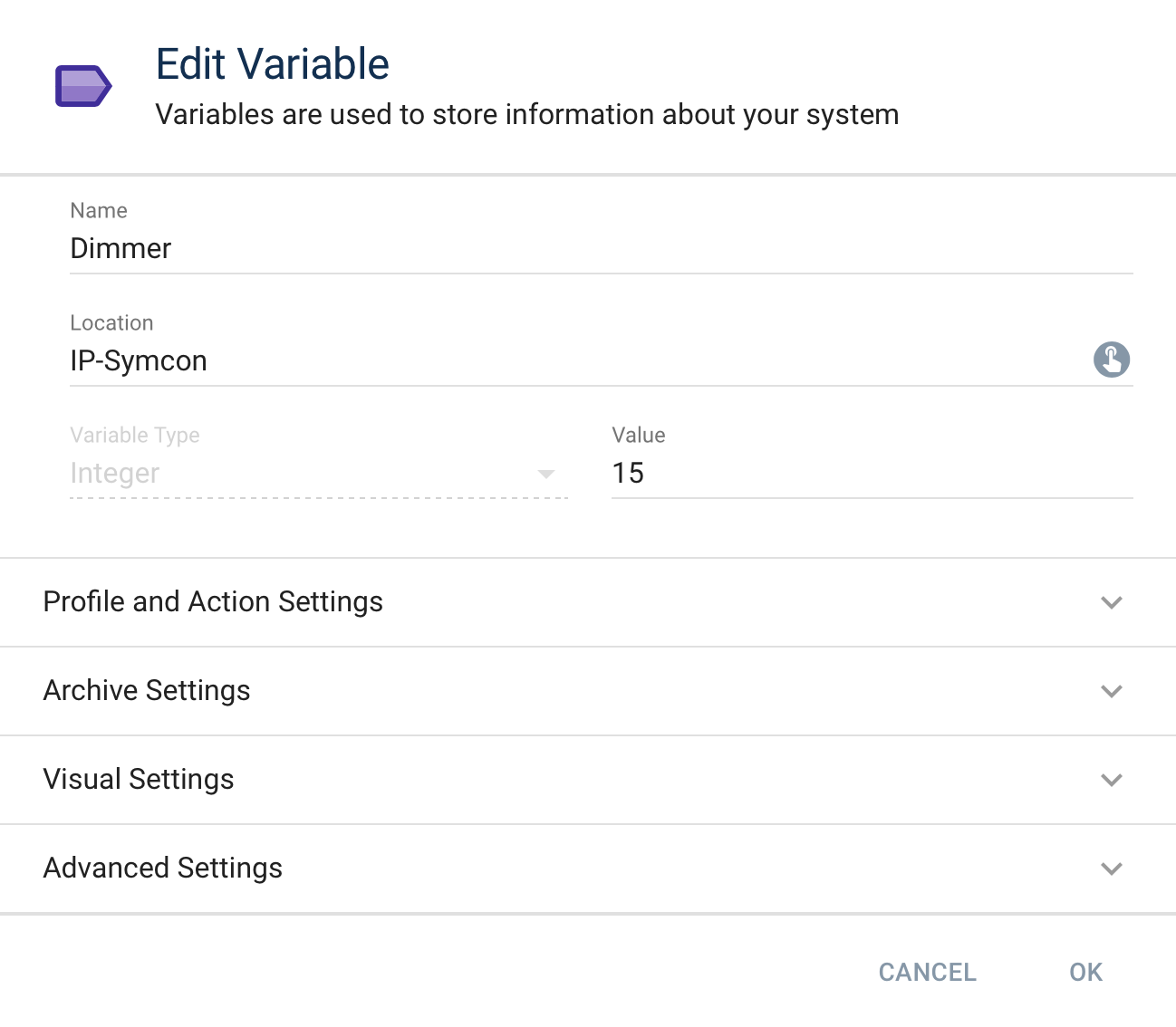Confirm changes with the OK button
1176x1027 pixels.
[x=1084, y=973]
